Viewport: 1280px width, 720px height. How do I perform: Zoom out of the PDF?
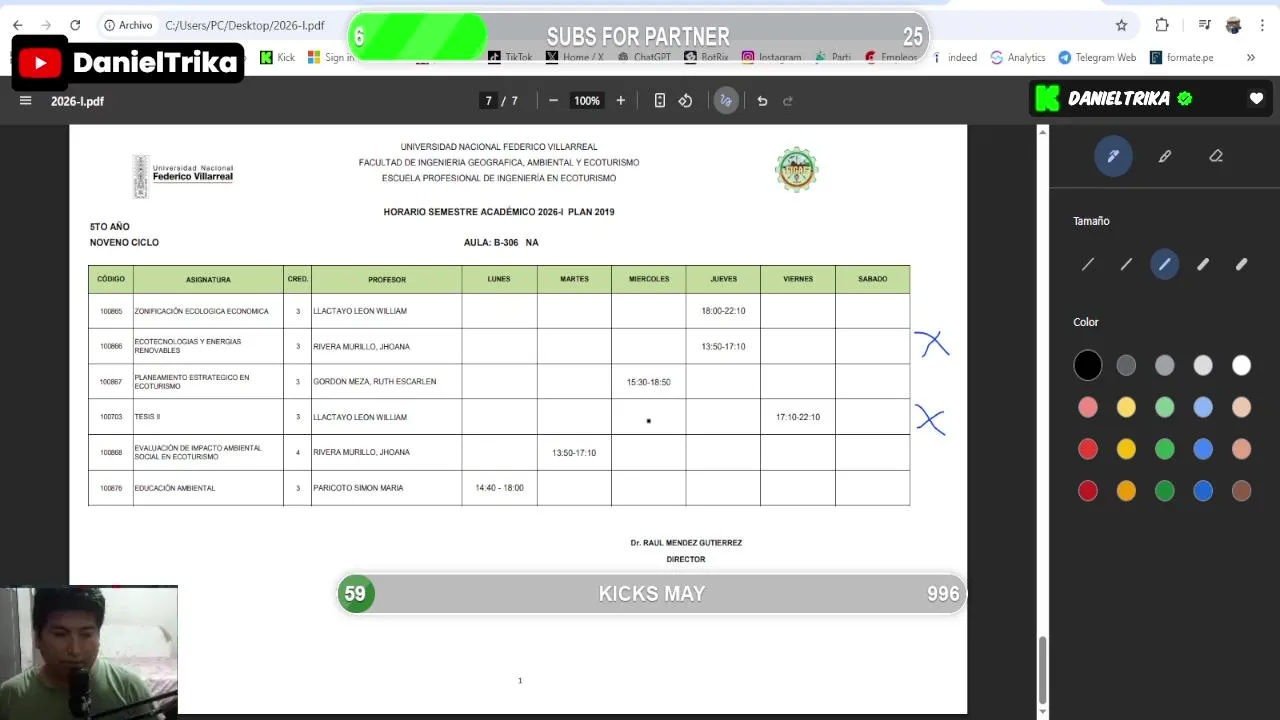[x=553, y=100]
